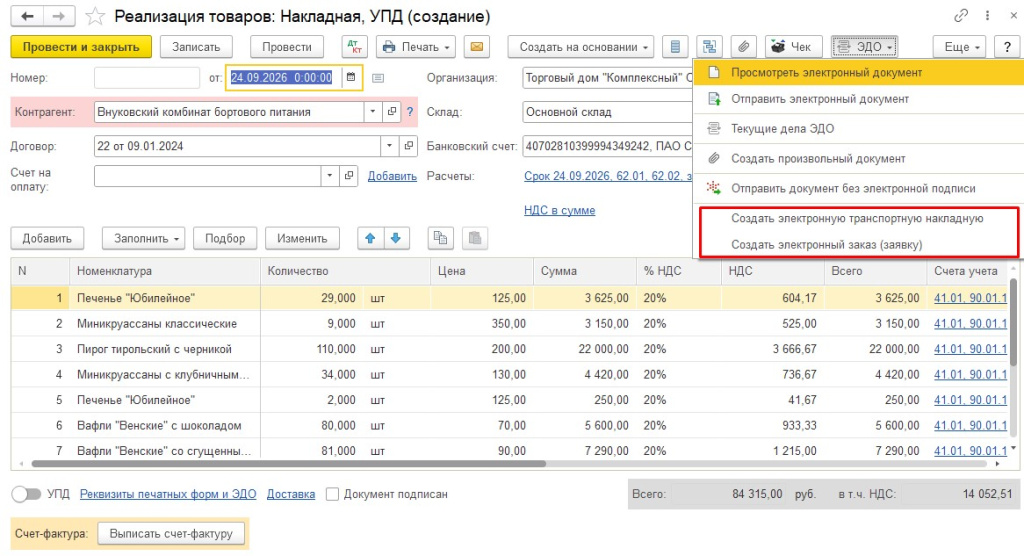
Task: Expand Счет на оплату dropdown arrow
Action: [x=330, y=176]
